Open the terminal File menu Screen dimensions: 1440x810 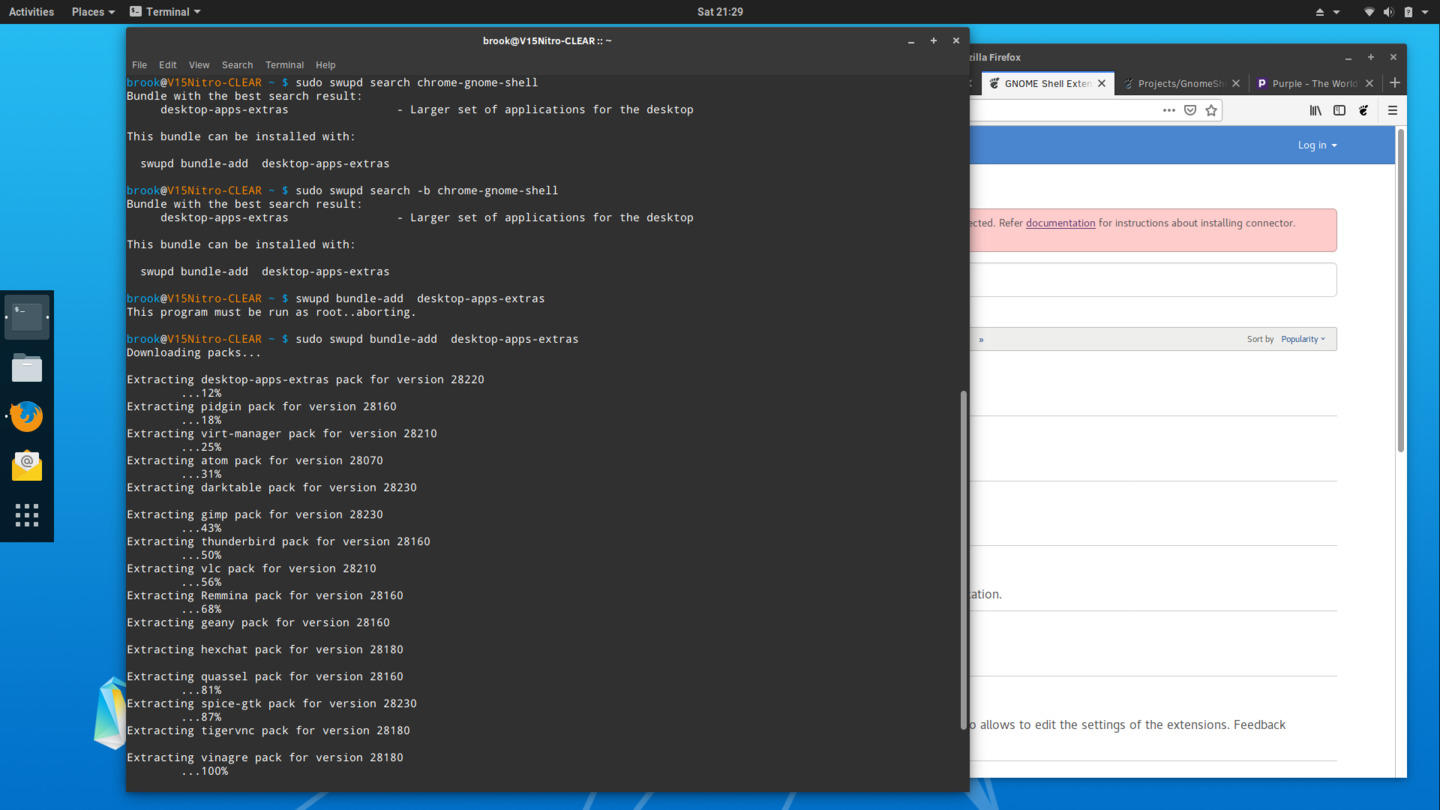[x=139, y=65]
